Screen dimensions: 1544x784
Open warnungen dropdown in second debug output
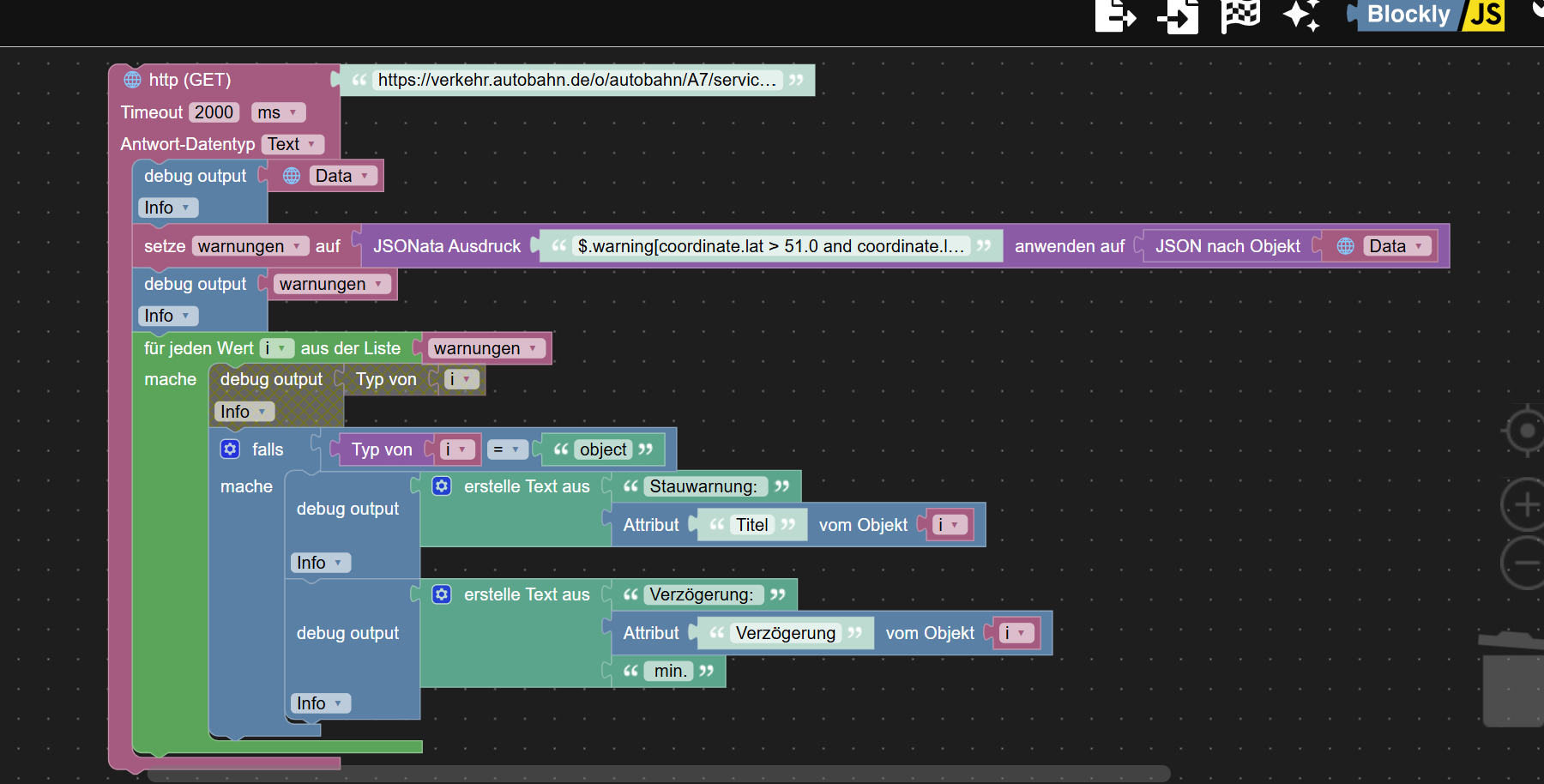click(x=332, y=284)
